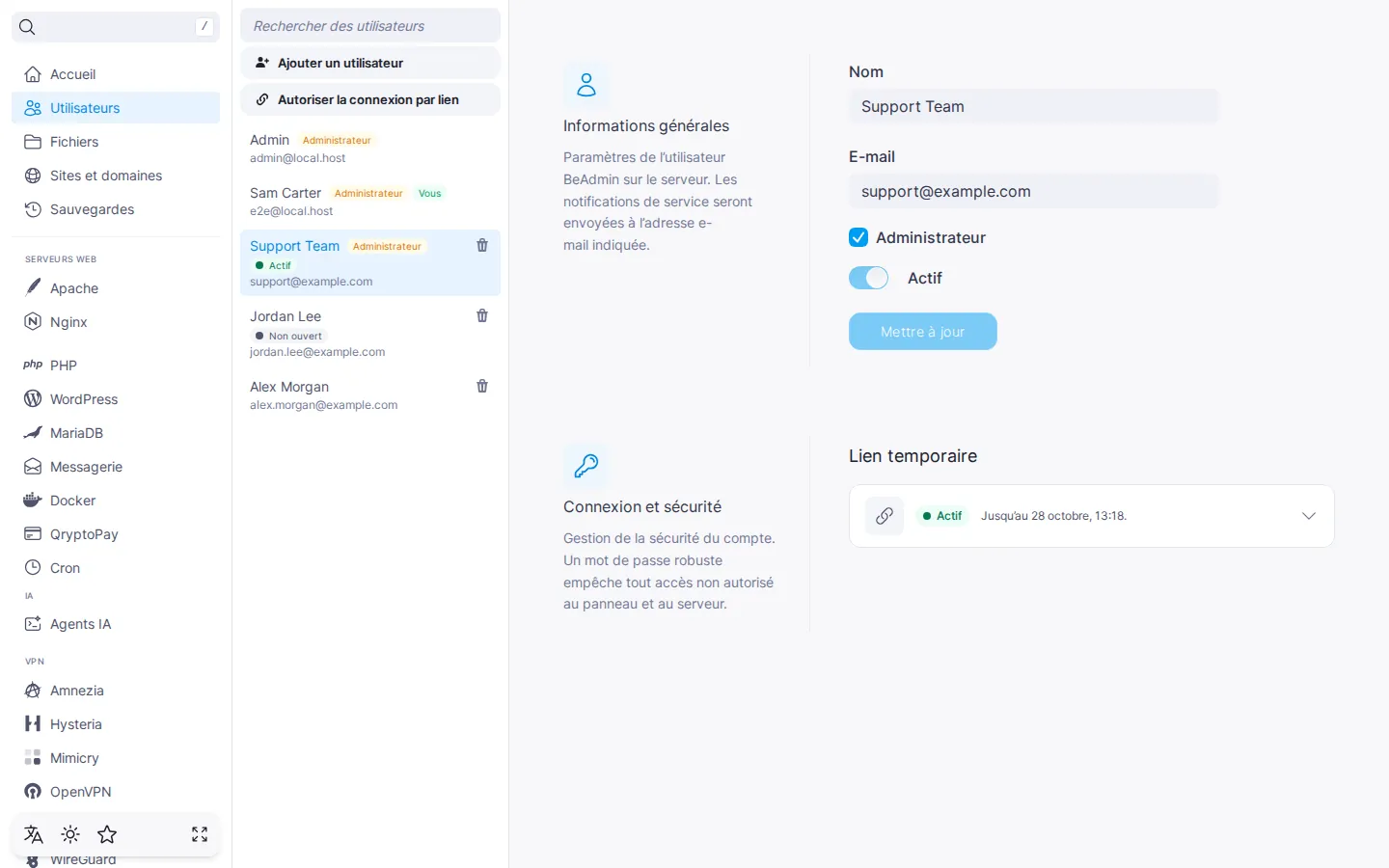Click Ajouter un utilisateur button
This screenshot has width=1389, height=868.
click(x=370, y=63)
